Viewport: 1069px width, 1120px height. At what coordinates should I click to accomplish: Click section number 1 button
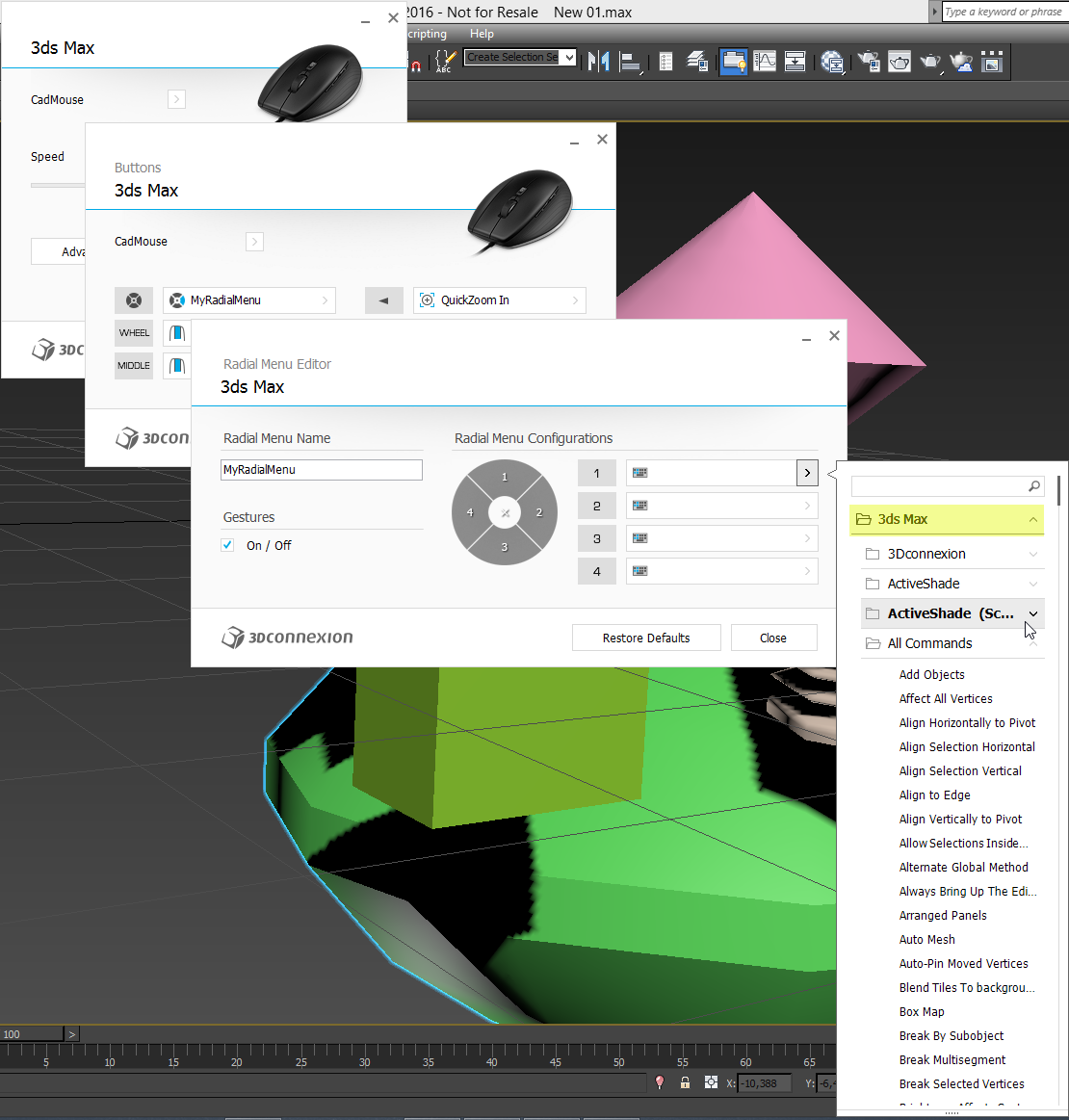pos(597,473)
